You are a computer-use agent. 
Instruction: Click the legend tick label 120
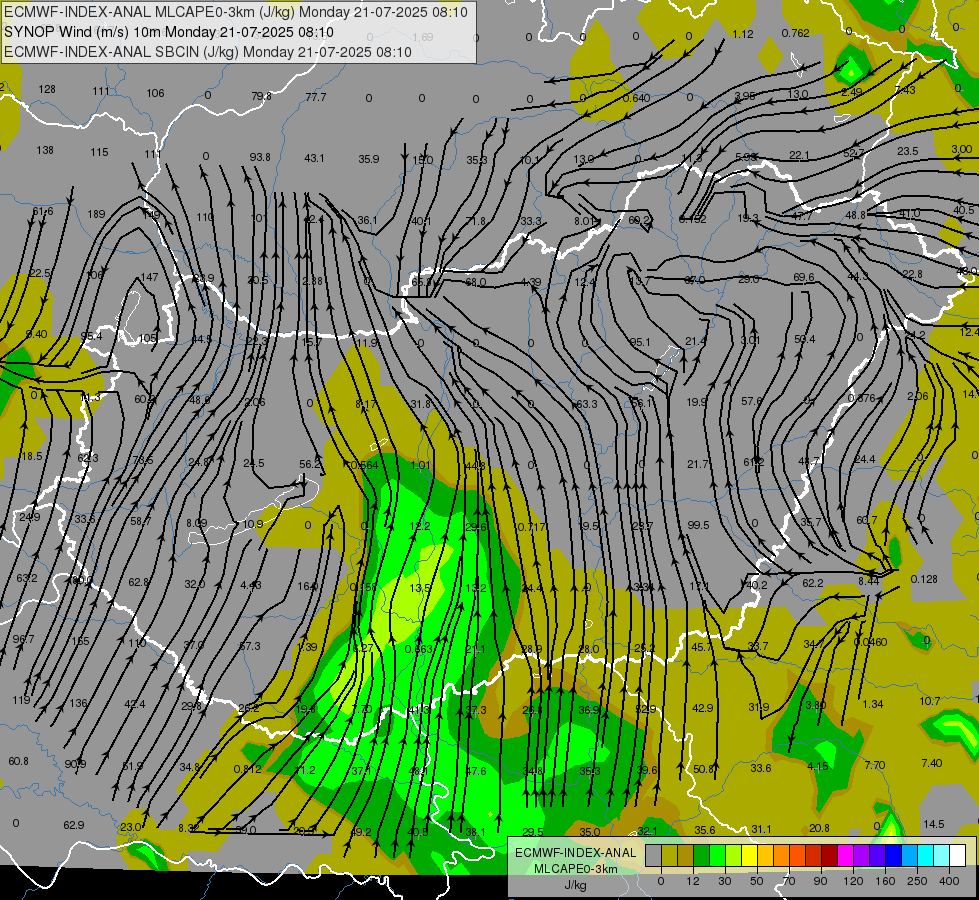pos(854,881)
